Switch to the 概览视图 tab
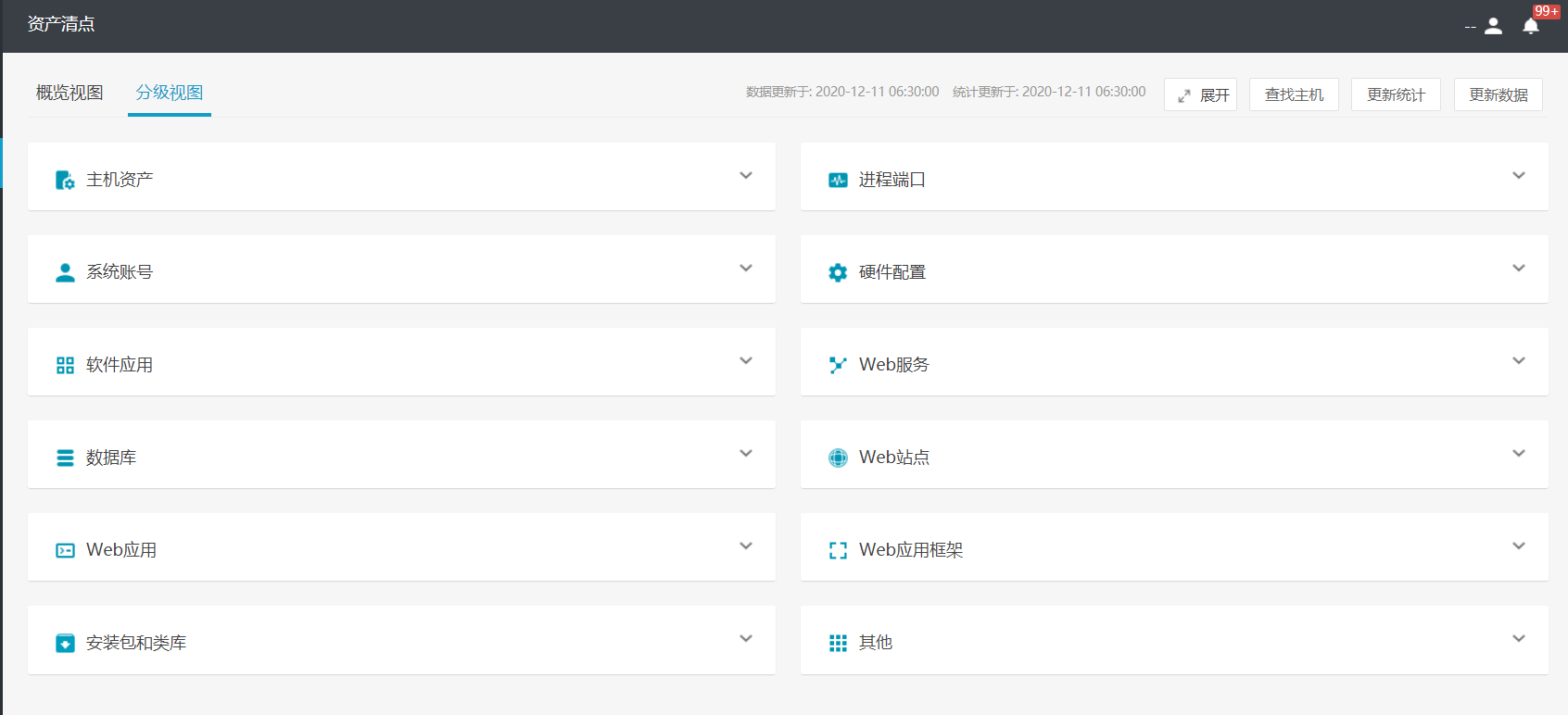 pos(70,93)
